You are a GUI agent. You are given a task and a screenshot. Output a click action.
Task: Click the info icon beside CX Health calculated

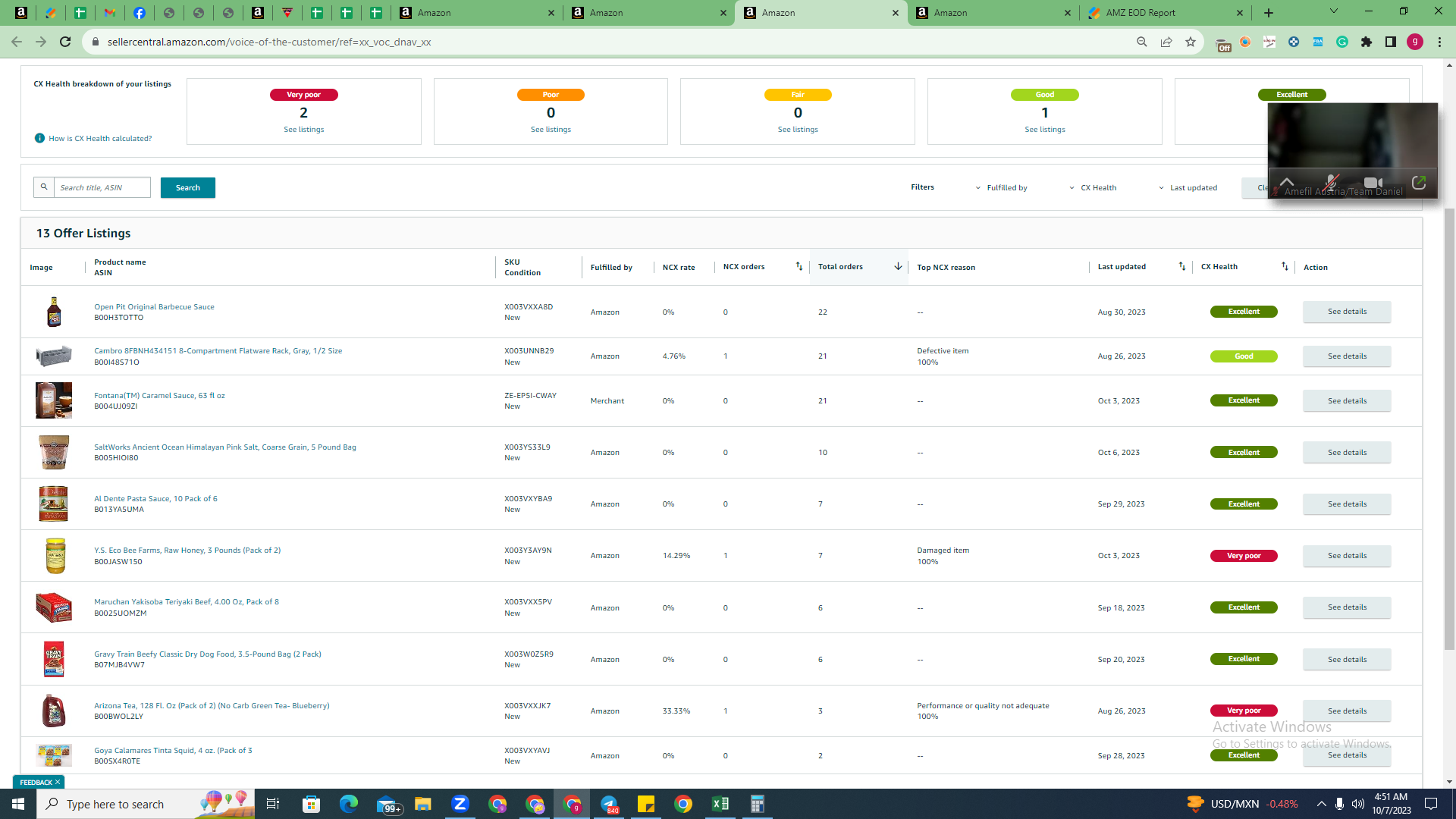[39, 138]
